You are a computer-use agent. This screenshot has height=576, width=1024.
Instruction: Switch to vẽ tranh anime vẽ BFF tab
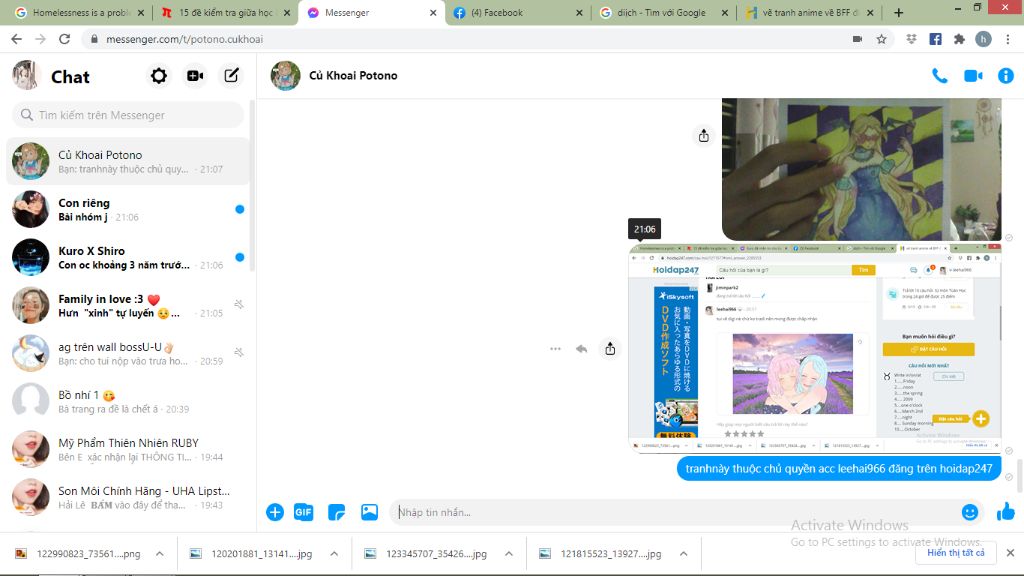tap(810, 12)
